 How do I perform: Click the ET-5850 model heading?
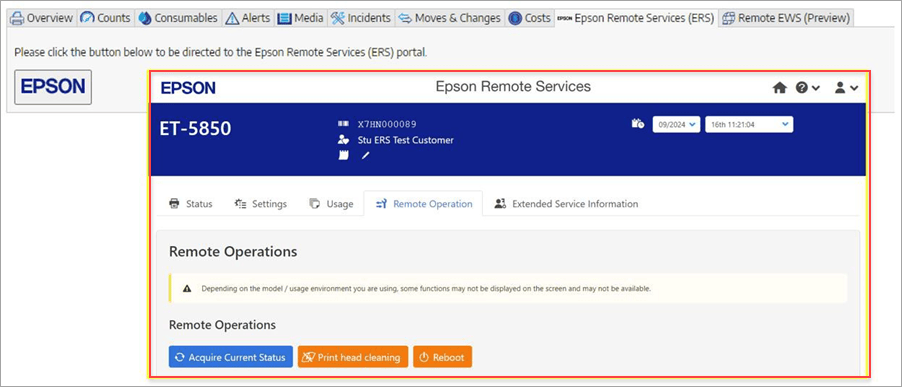pyautogui.click(x=196, y=129)
